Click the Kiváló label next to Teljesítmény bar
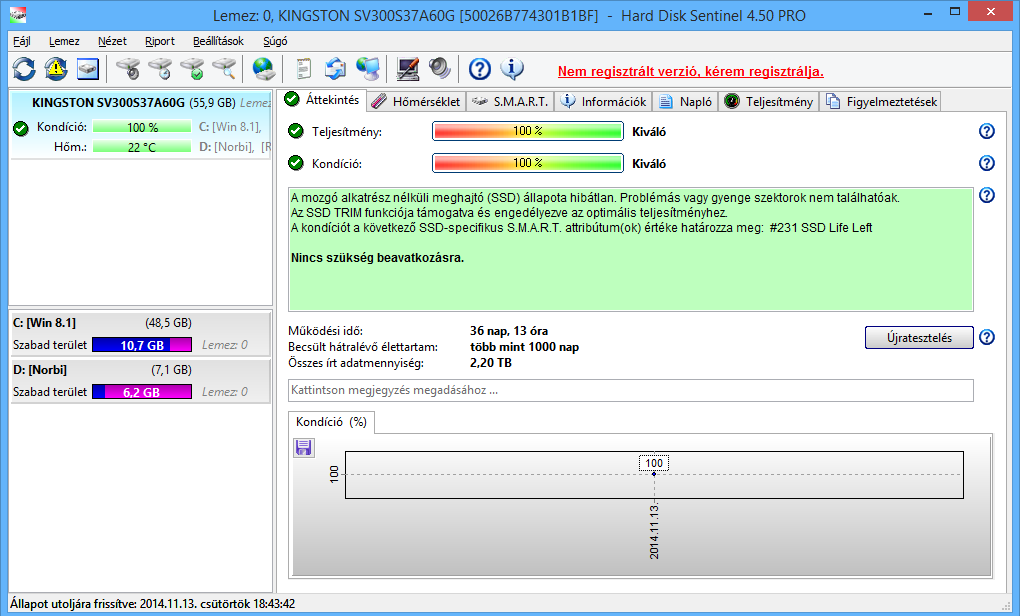 [x=649, y=132]
